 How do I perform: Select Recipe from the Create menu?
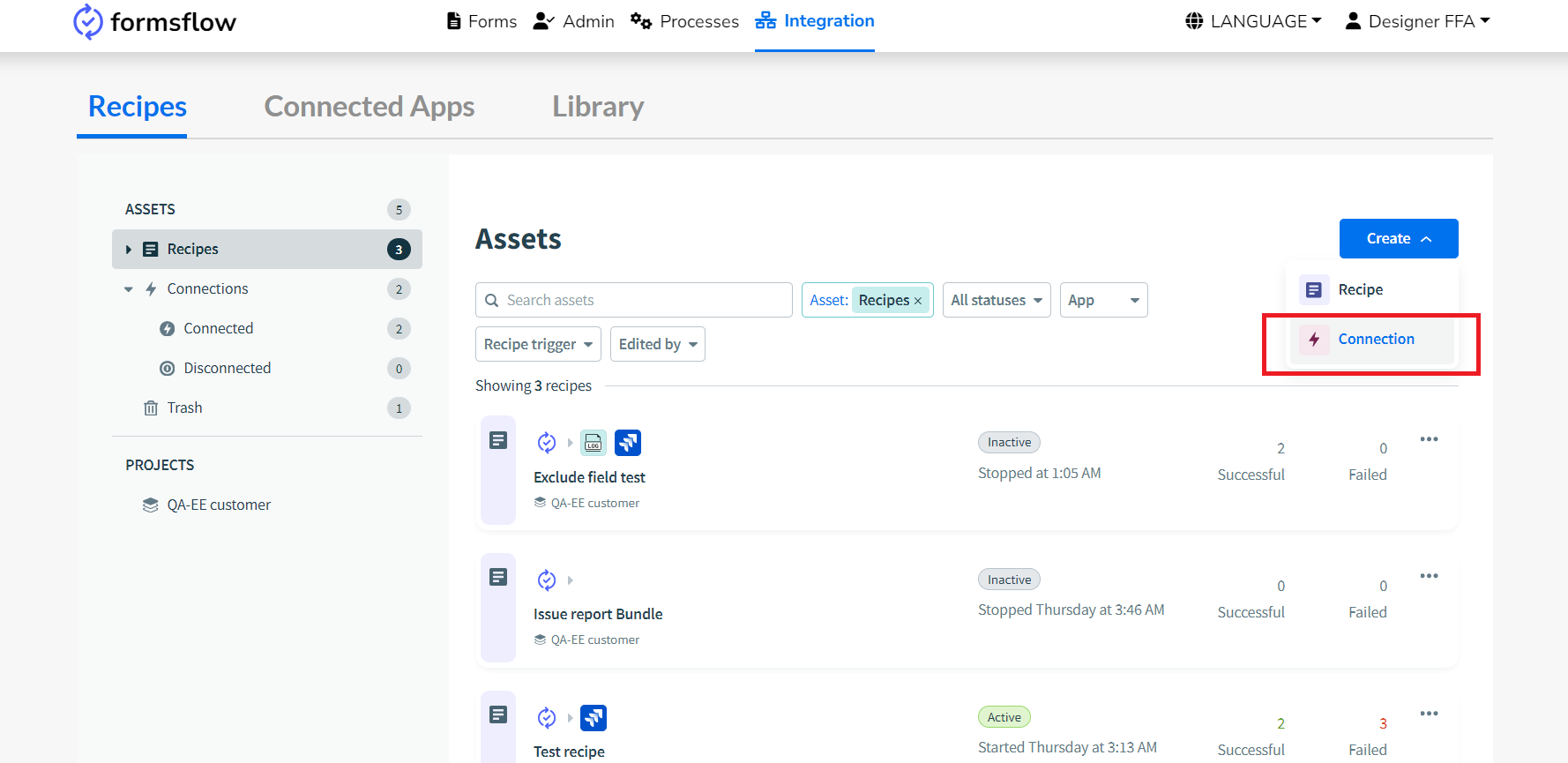pyautogui.click(x=1372, y=289)
